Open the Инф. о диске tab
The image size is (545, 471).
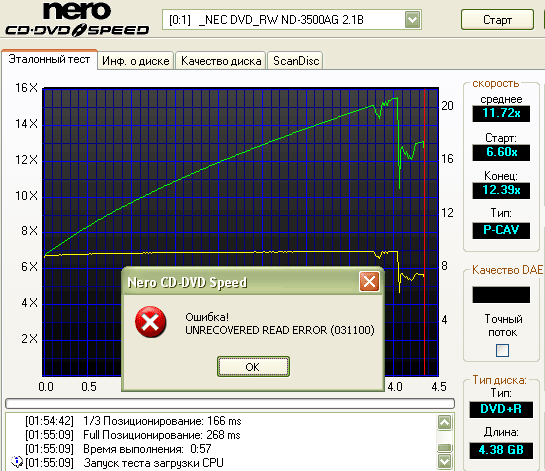(136, 61)
